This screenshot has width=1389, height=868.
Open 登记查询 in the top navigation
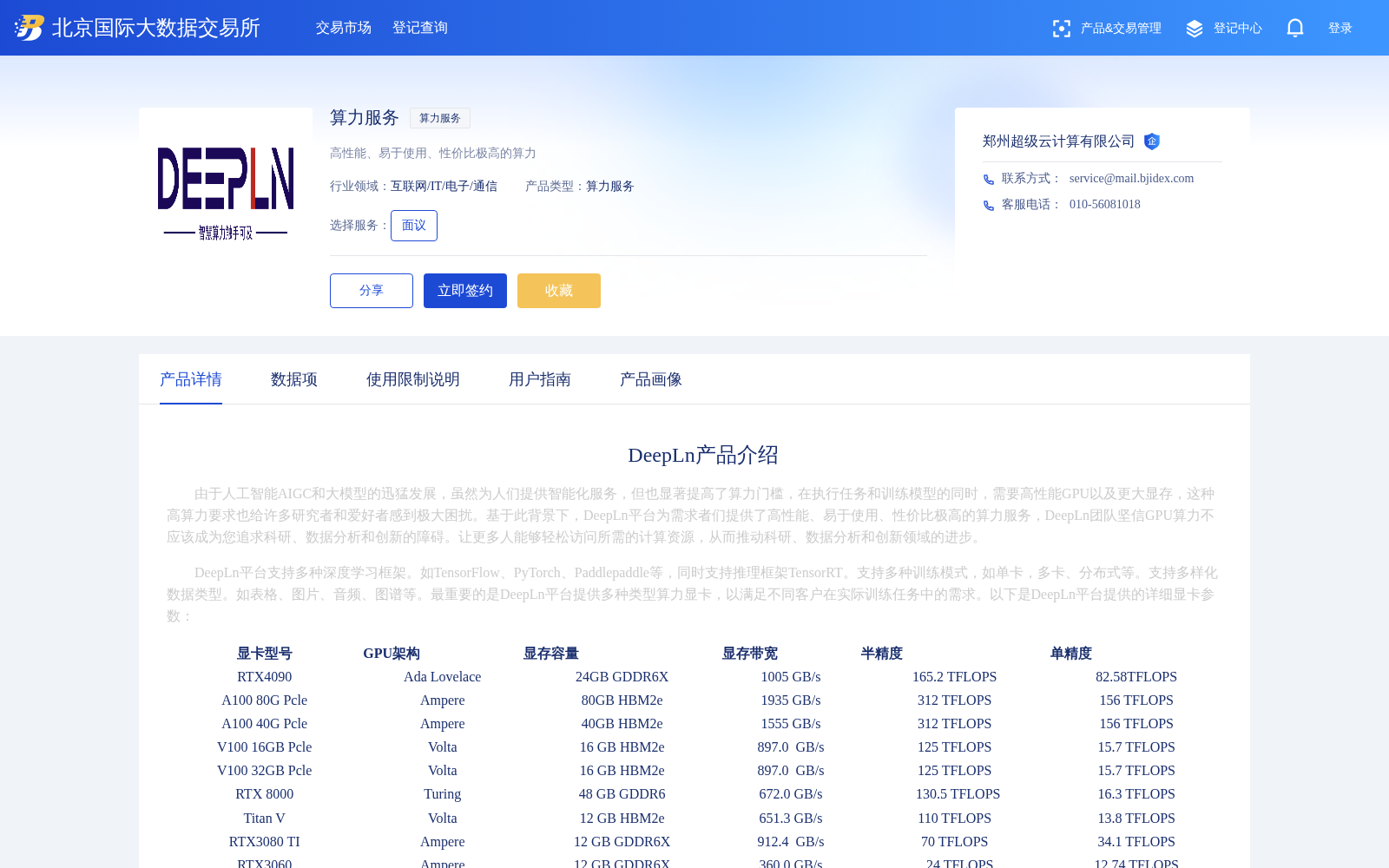click(x=420, y=28)
